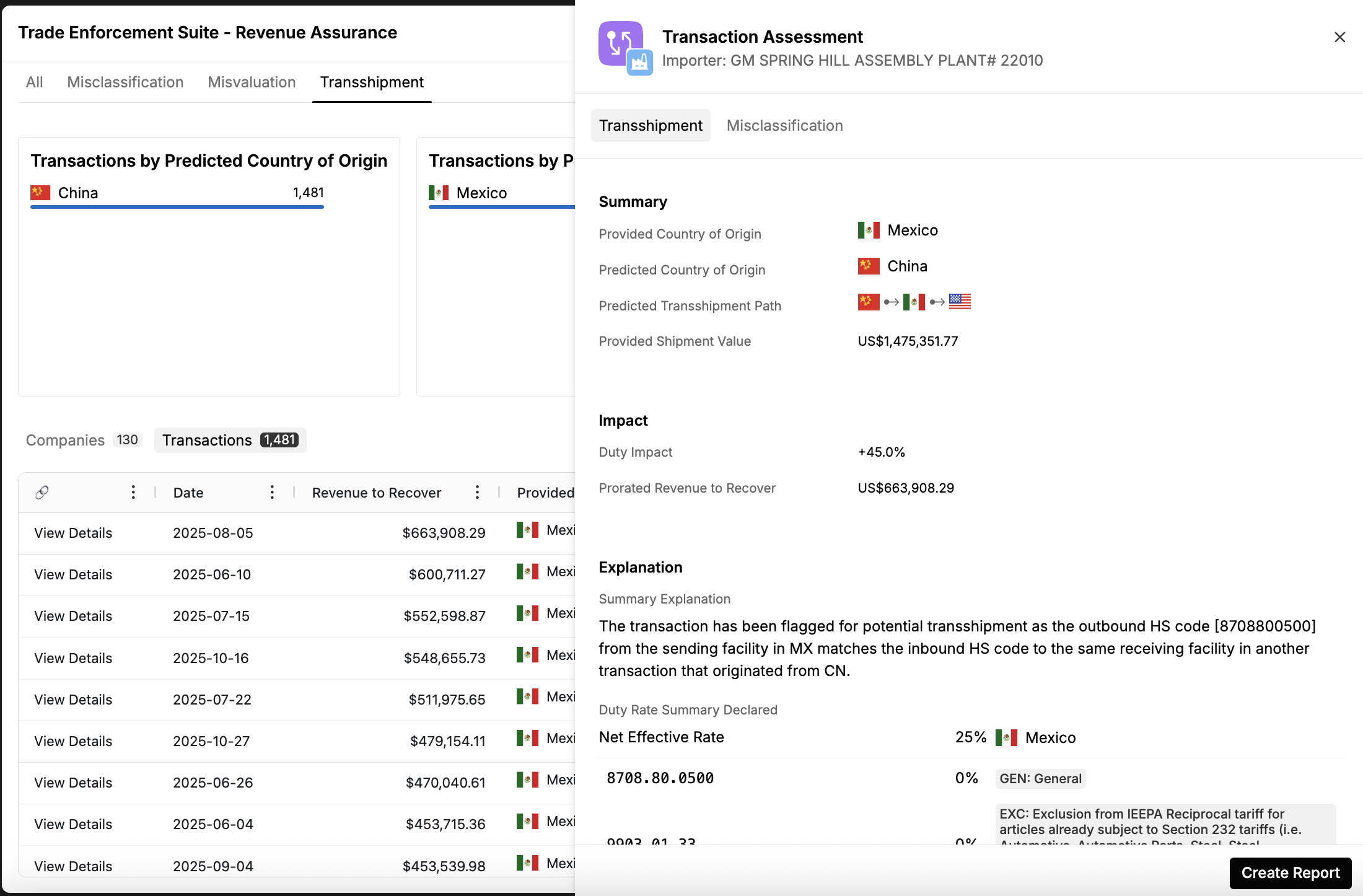Click the GEN: General tariff tag
The height and width of the screenshot is (896, 1363).
click(1040, 778)
